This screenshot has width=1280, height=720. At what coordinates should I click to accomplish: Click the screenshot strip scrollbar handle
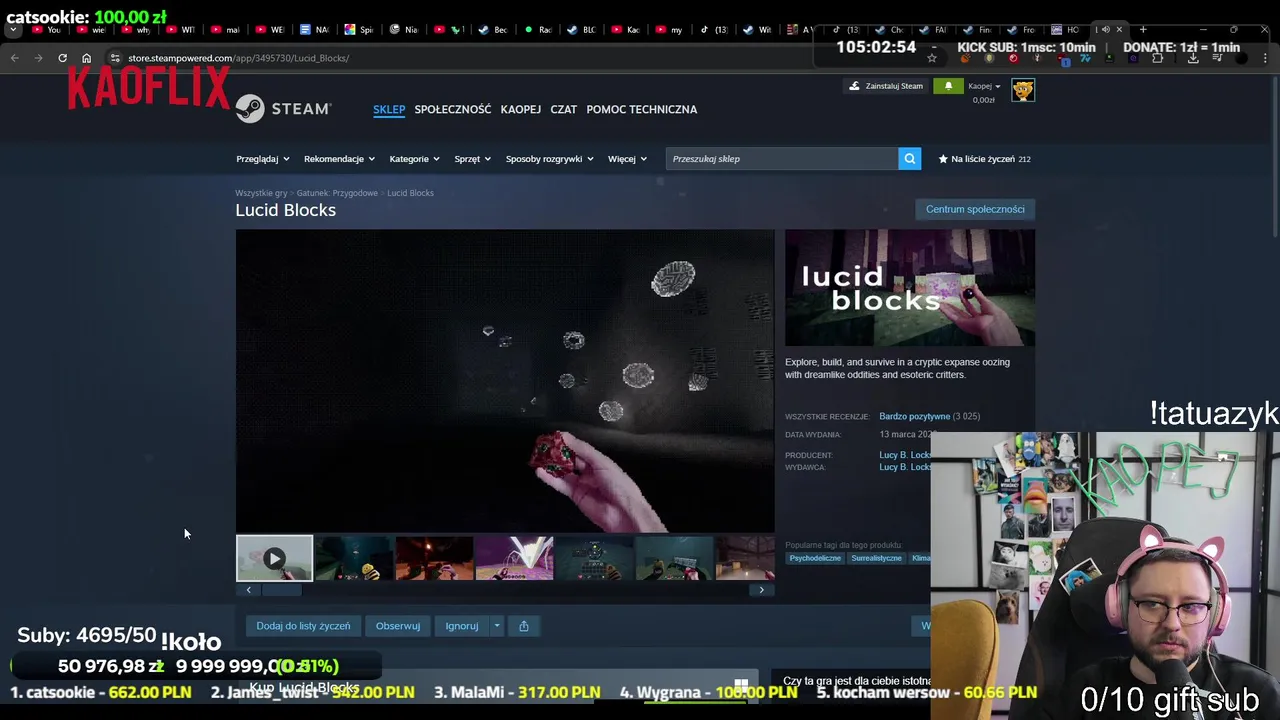click(281, 590)
